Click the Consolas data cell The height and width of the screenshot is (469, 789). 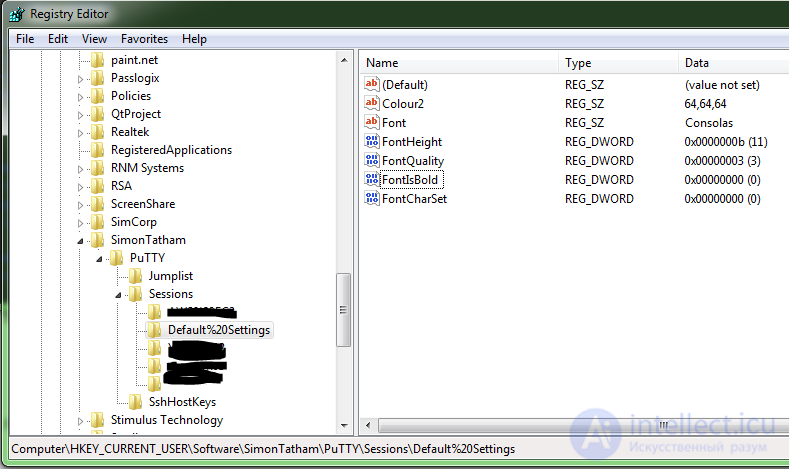click(709, 123)
